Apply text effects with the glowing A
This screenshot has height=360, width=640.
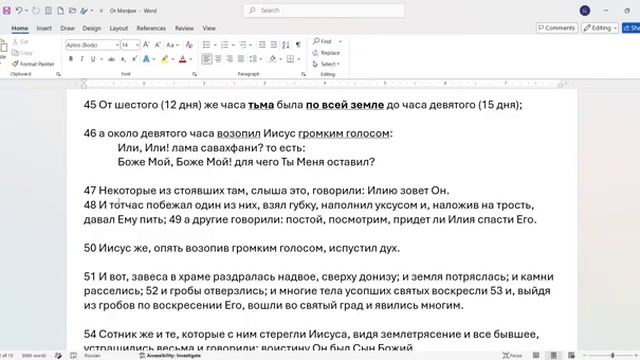tap(146, 59)
